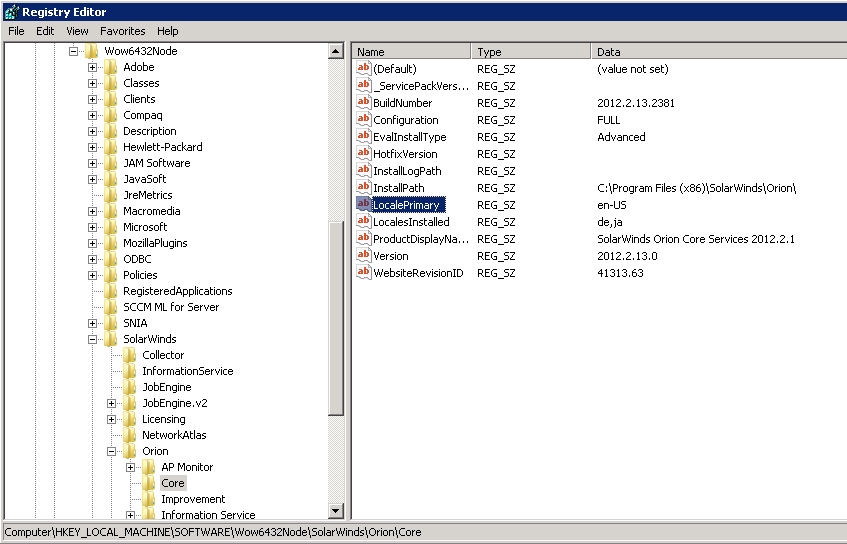The height and width of the screenshot is (544, 847).
Task: Click the JavaSoft folder icon
Action: click(110, 179)
